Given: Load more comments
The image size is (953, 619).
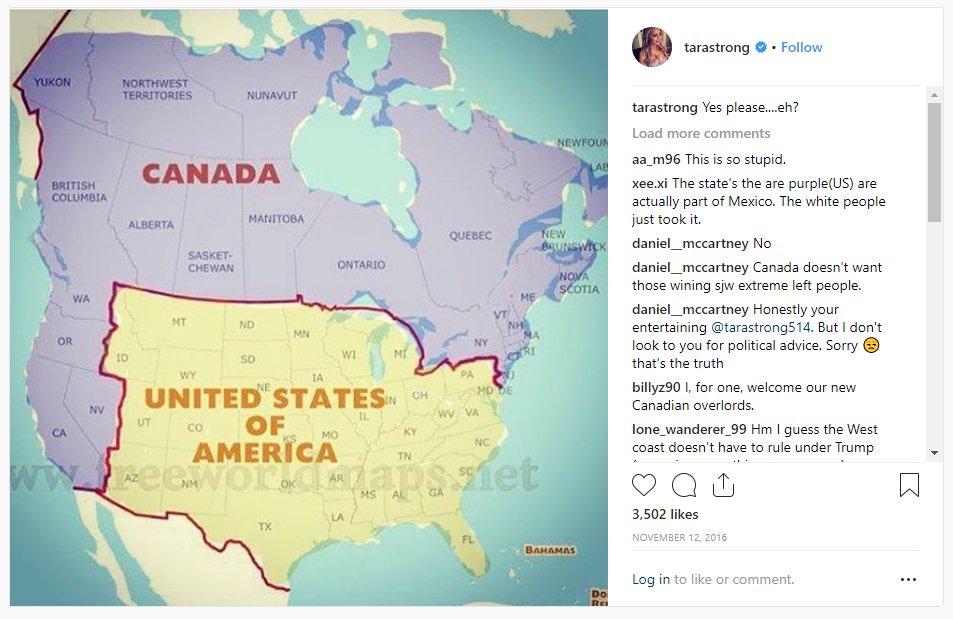Looking at the screenshot, I should (701, 133).
